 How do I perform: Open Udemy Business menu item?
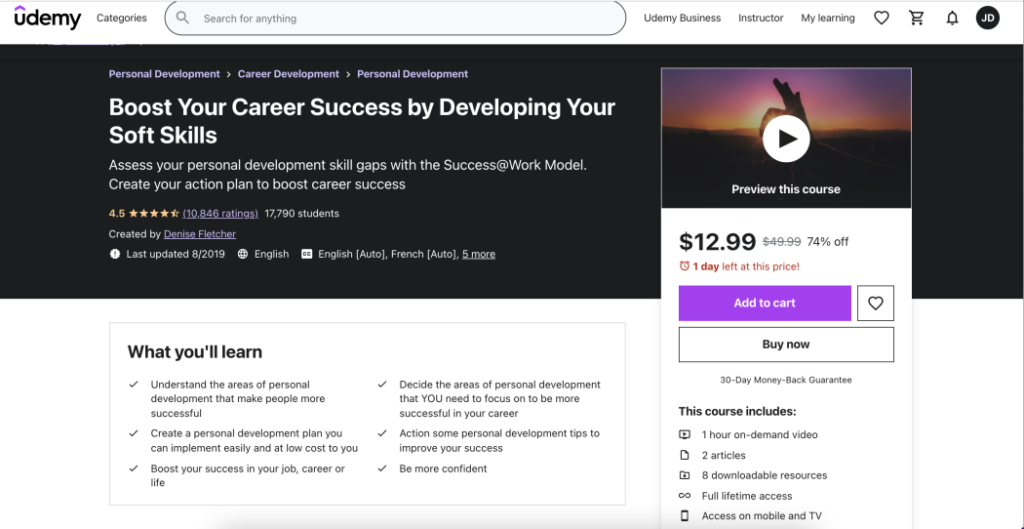[682, 18]
